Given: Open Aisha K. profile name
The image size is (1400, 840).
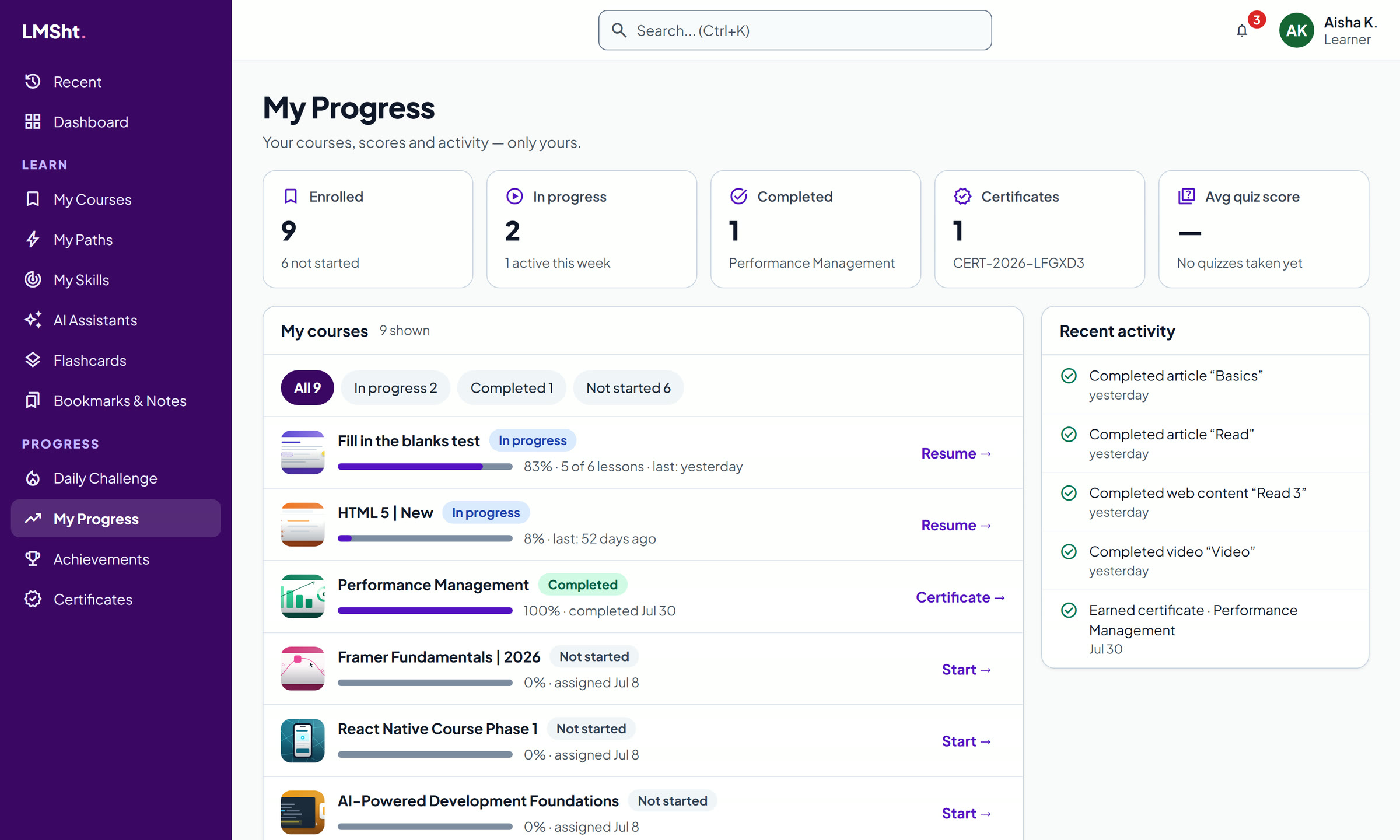Looking at the screenshot, I should tap(1350, 23).
